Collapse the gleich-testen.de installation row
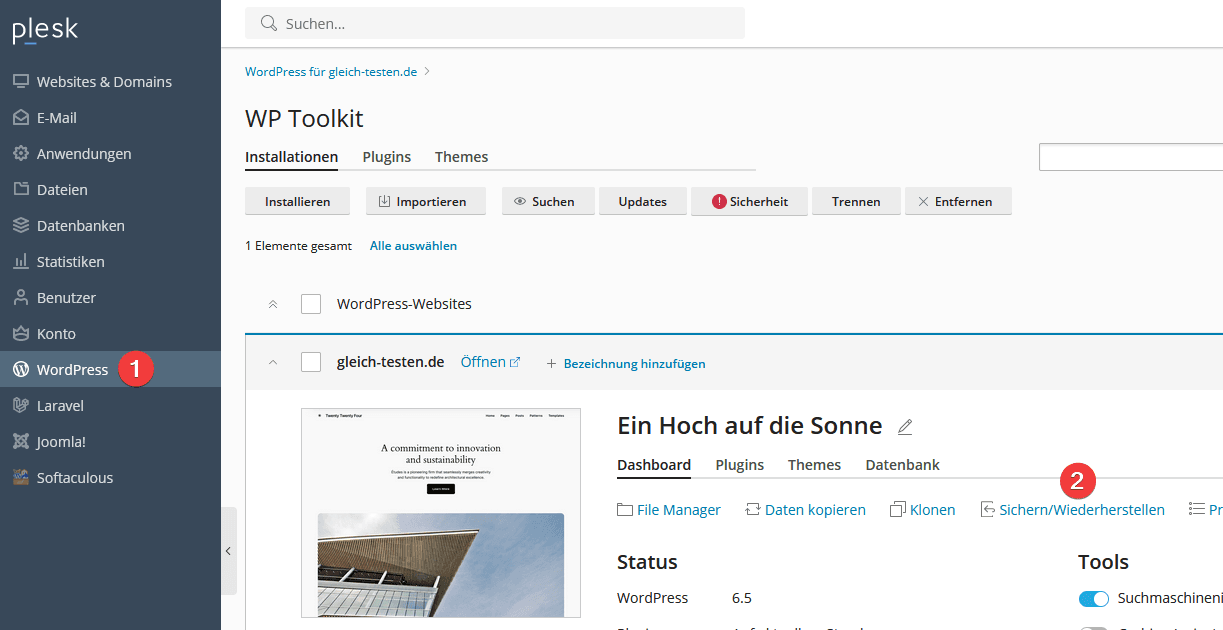Screen dimensions: 1223x630 tap(273, 363)
